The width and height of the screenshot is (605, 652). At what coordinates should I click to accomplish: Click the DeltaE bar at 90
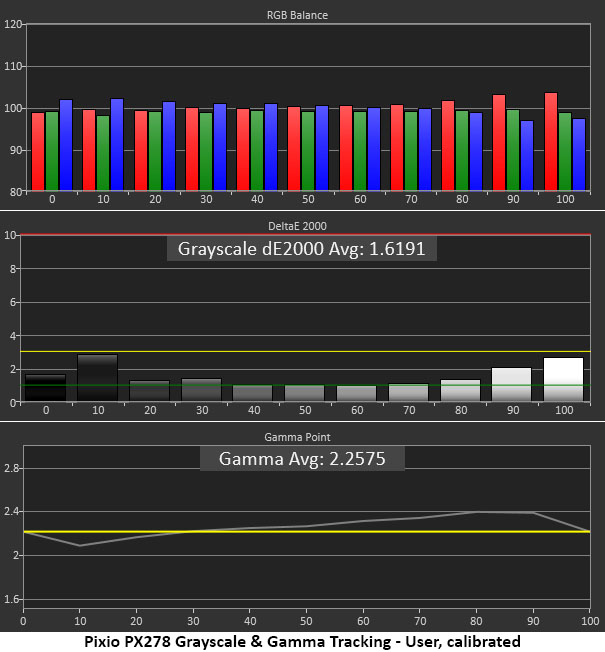pyautogui.click(x=511, y=384)
